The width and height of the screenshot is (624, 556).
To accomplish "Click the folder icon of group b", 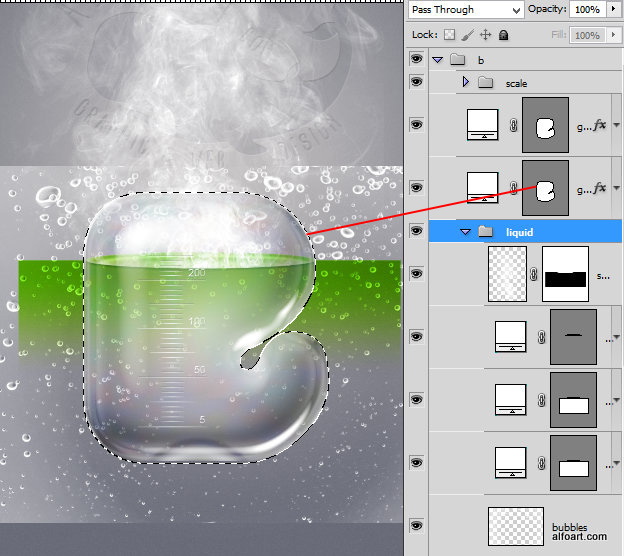I will 457,60.
